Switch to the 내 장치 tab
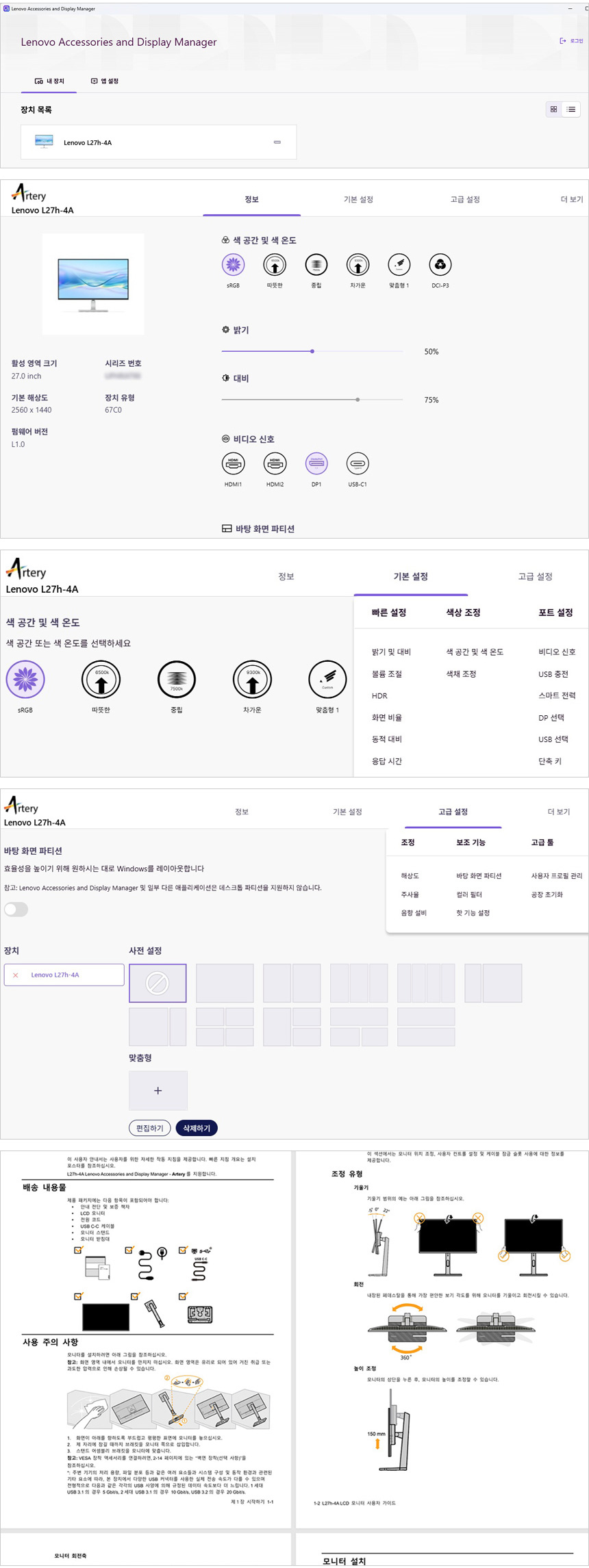Screen dimensions: 589x1568 pyautogui.click(x=49, y=81)
